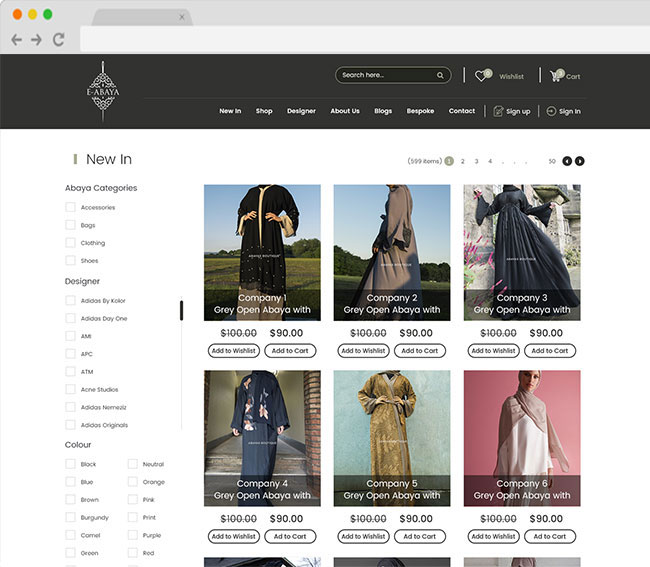650x567 pixels.
Task: Click the Sign up pencil icon
Action: click(x=498, y=111)
